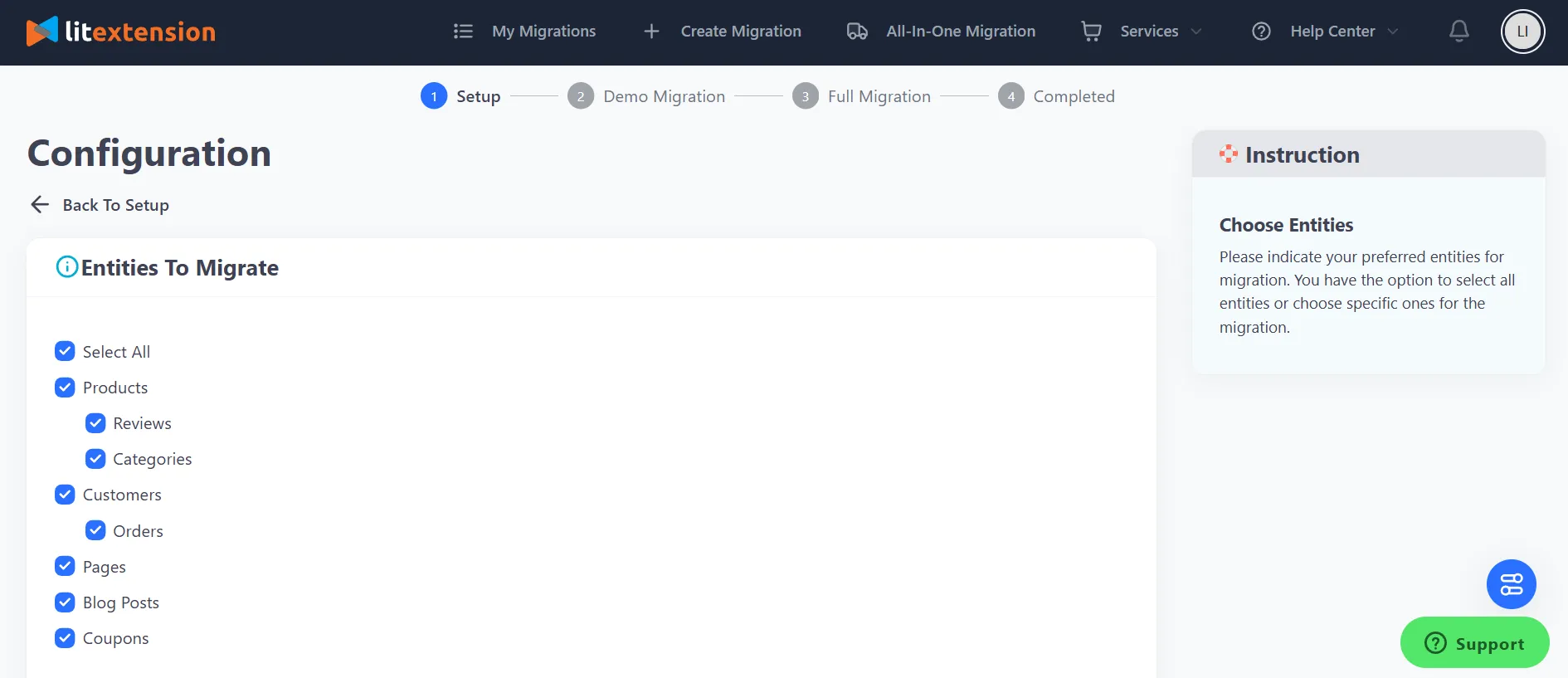Click the plus icon beside Create Migration
The image size is (1568, 678).
(652, 32)
